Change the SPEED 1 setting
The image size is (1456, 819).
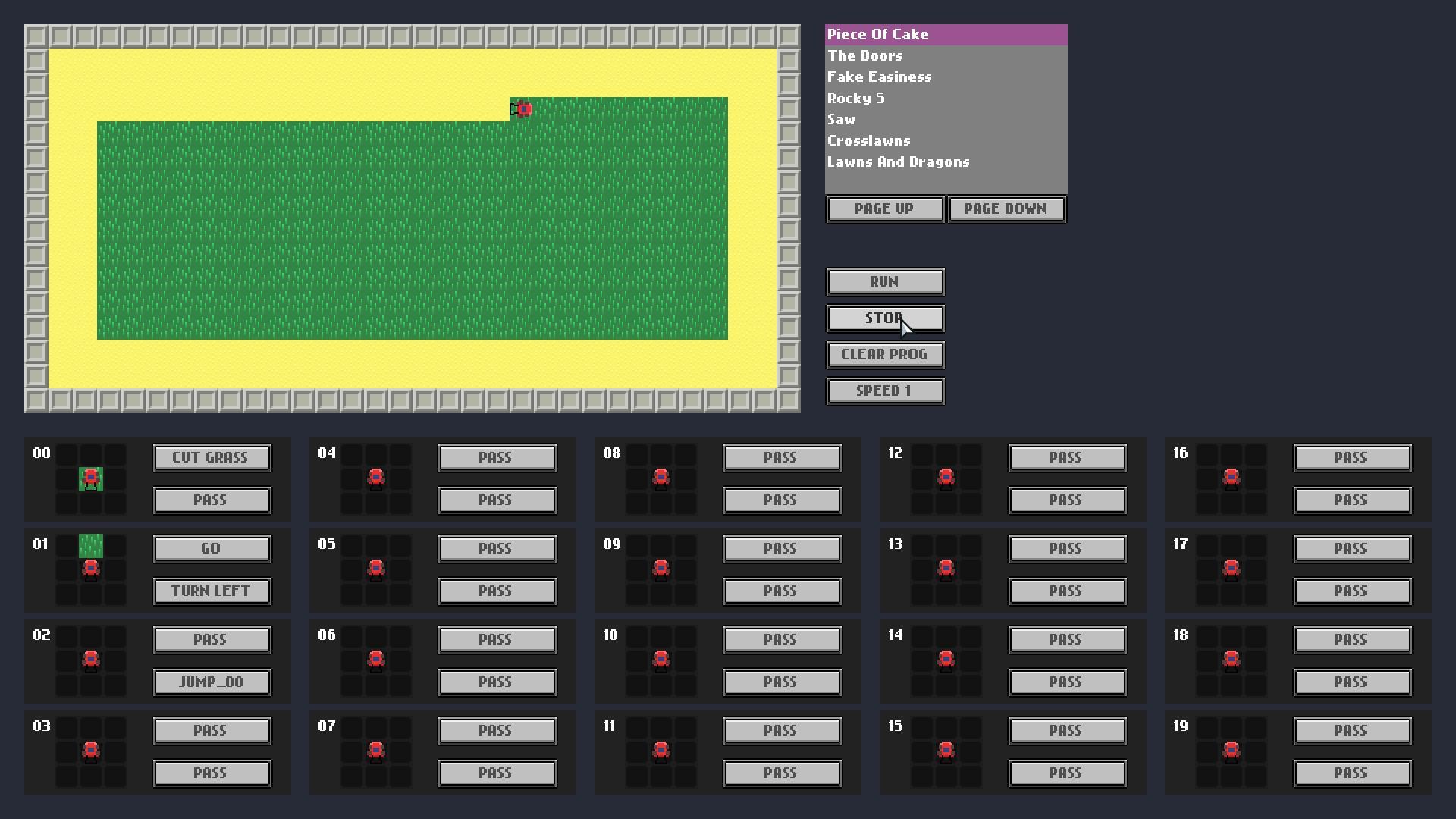[885, 391]
